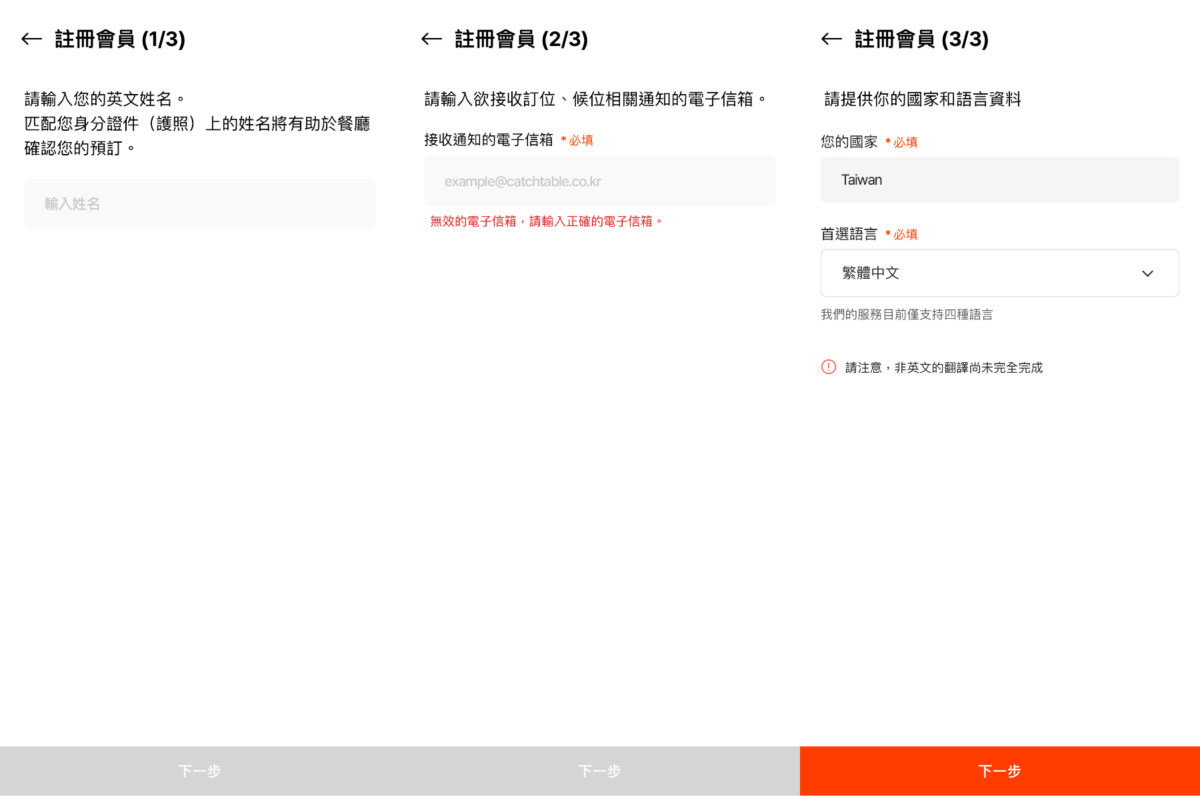Go back using the arrow on step 2/3
1200x797 pixels.
click(432, 39)
